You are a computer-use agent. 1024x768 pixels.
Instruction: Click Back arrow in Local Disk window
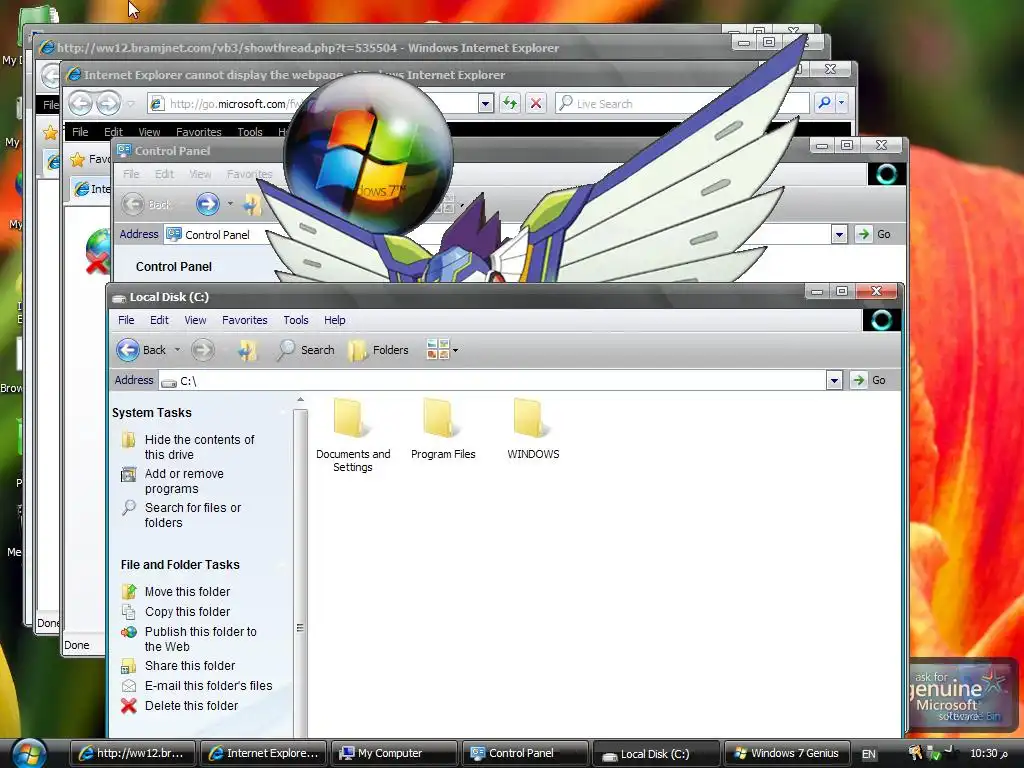tap(128, 350)
